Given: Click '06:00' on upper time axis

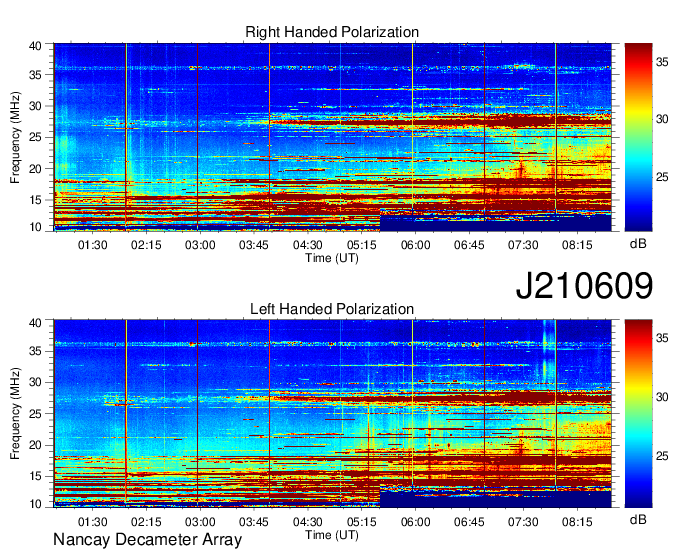Looking at the screenshot, I should click(415, 245).
